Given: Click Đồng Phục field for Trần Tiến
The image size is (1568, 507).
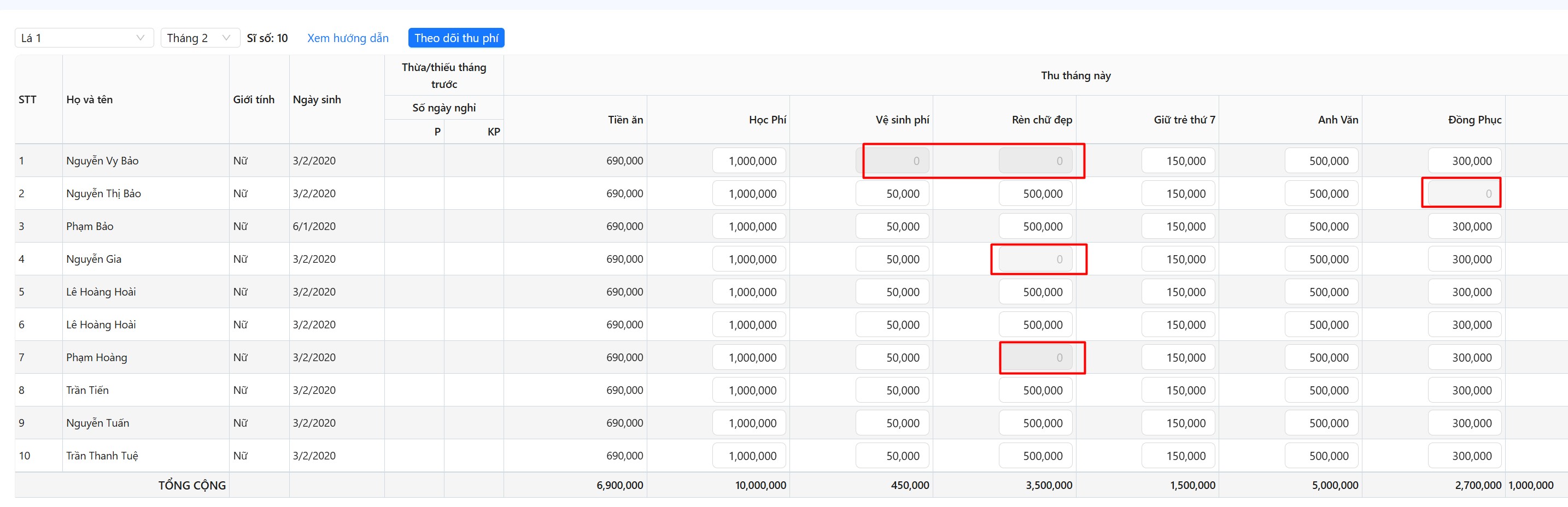Looking at the screenshot, I should 1464,390.
